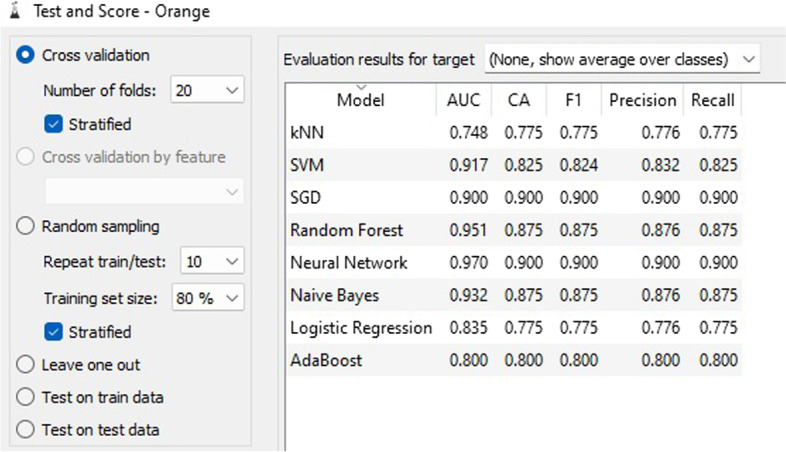
Task: Sort results by Recall column
Action: [712, 100]
